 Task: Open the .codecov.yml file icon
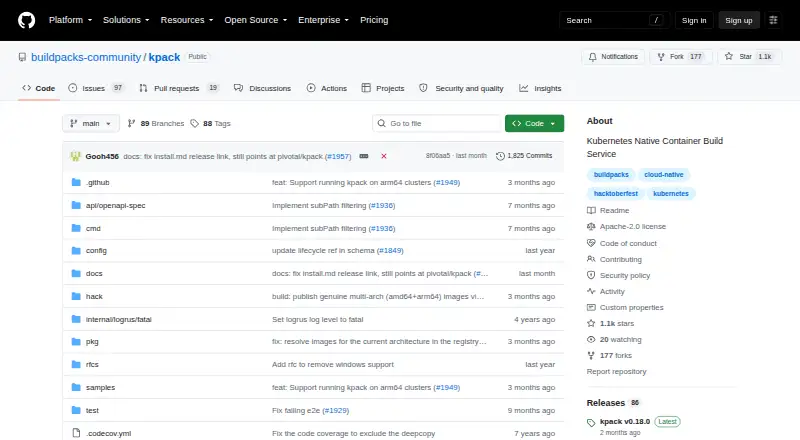click(76, 433)
